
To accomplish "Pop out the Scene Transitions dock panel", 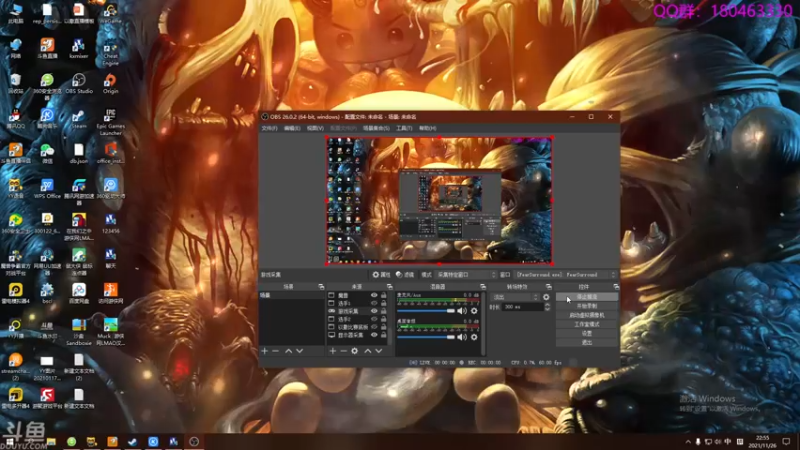I will 548,287.
